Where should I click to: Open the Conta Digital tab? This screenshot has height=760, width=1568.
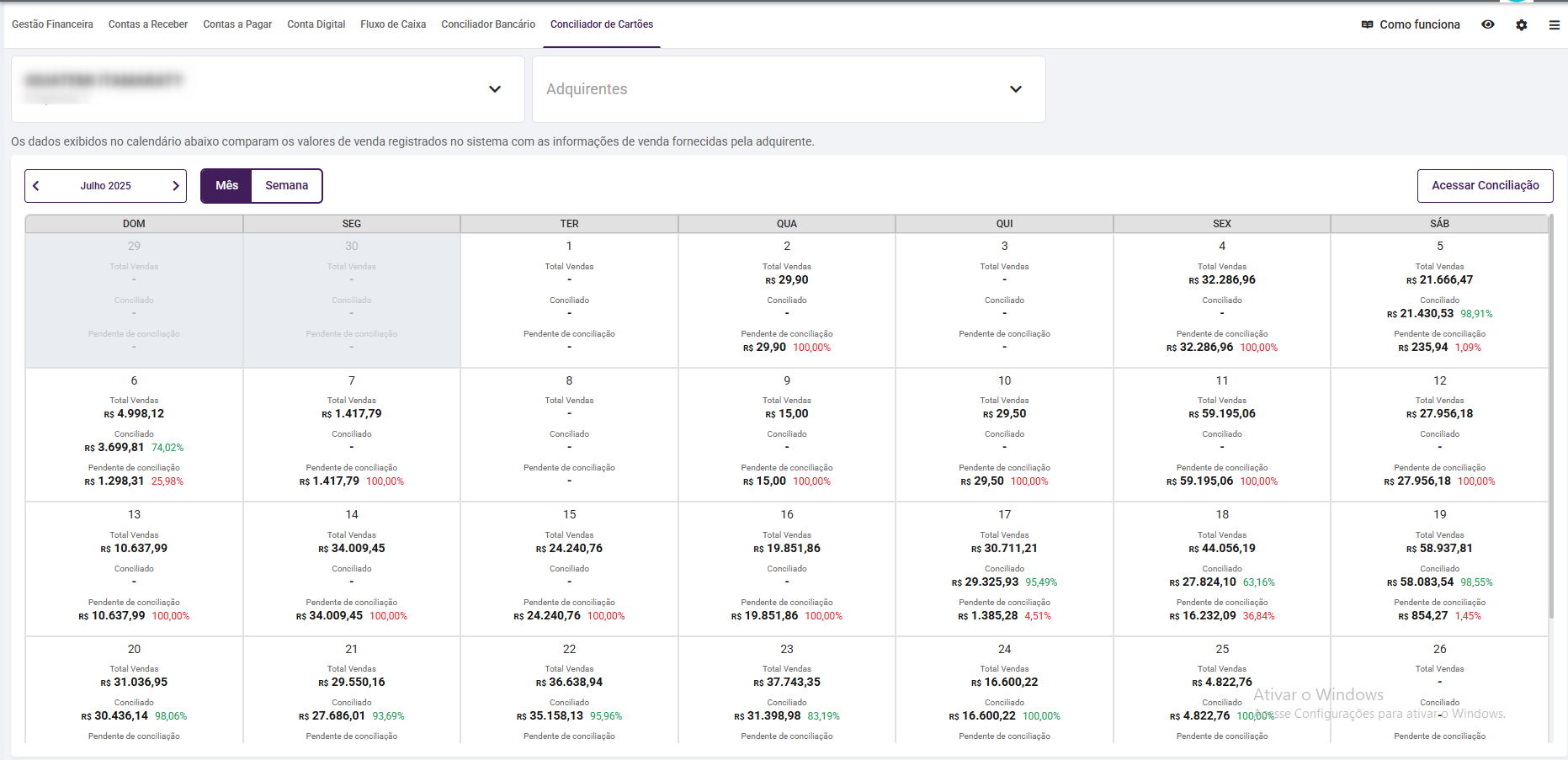(x=316, y=24)
